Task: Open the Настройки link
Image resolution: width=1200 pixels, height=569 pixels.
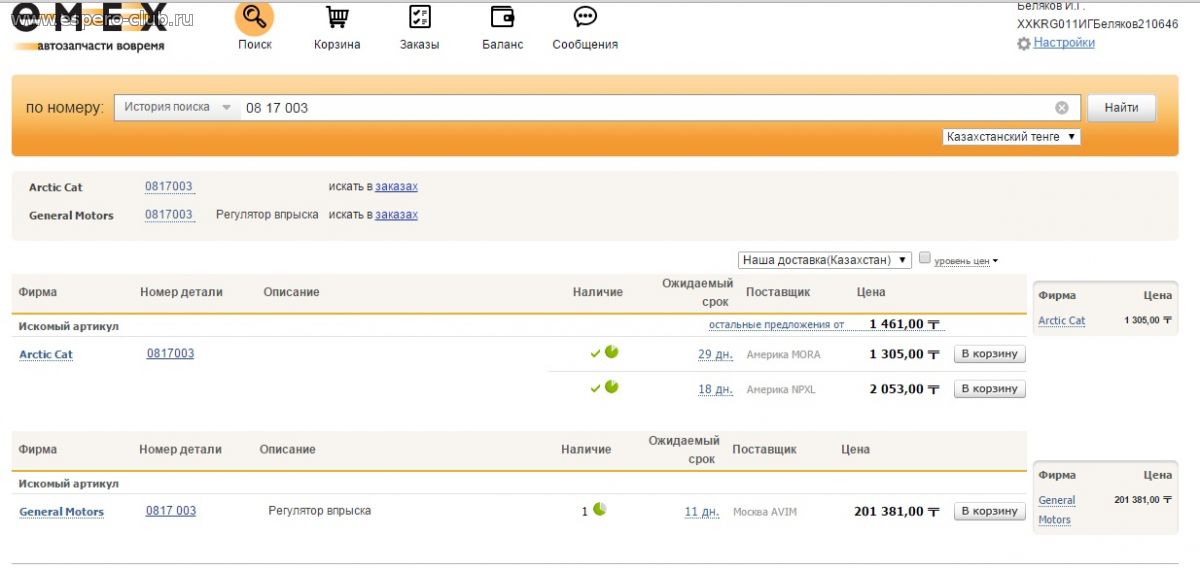Action: pyautogui.click(x=1064, y=43)
